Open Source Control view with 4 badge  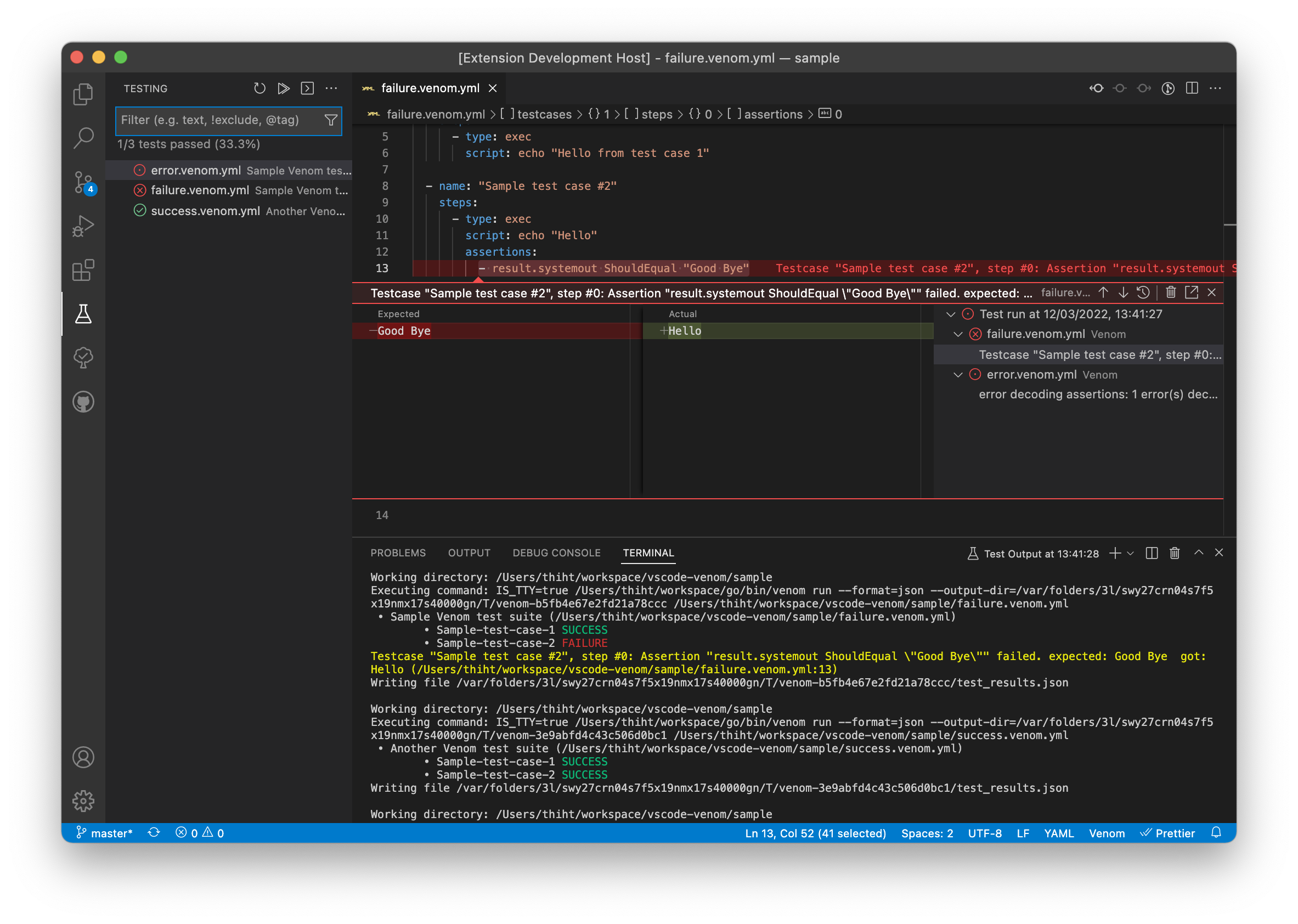(83, 182)
